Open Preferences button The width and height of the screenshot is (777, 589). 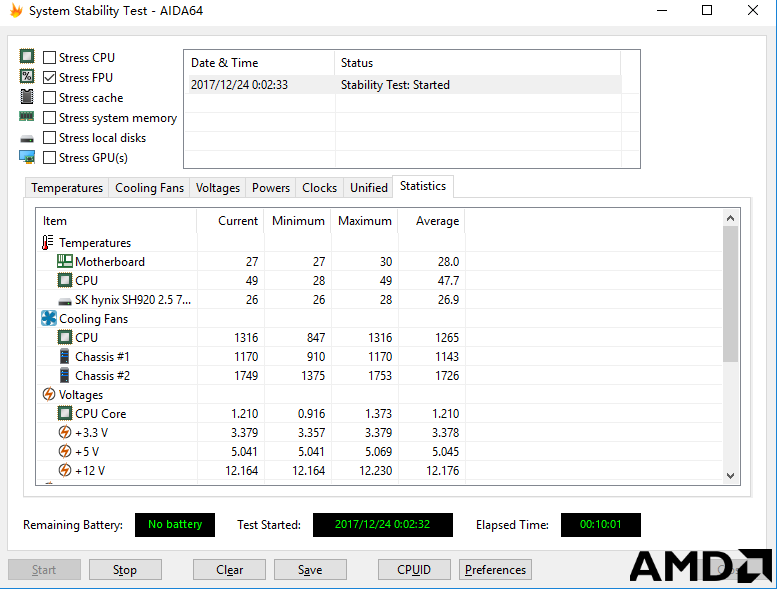496,570
